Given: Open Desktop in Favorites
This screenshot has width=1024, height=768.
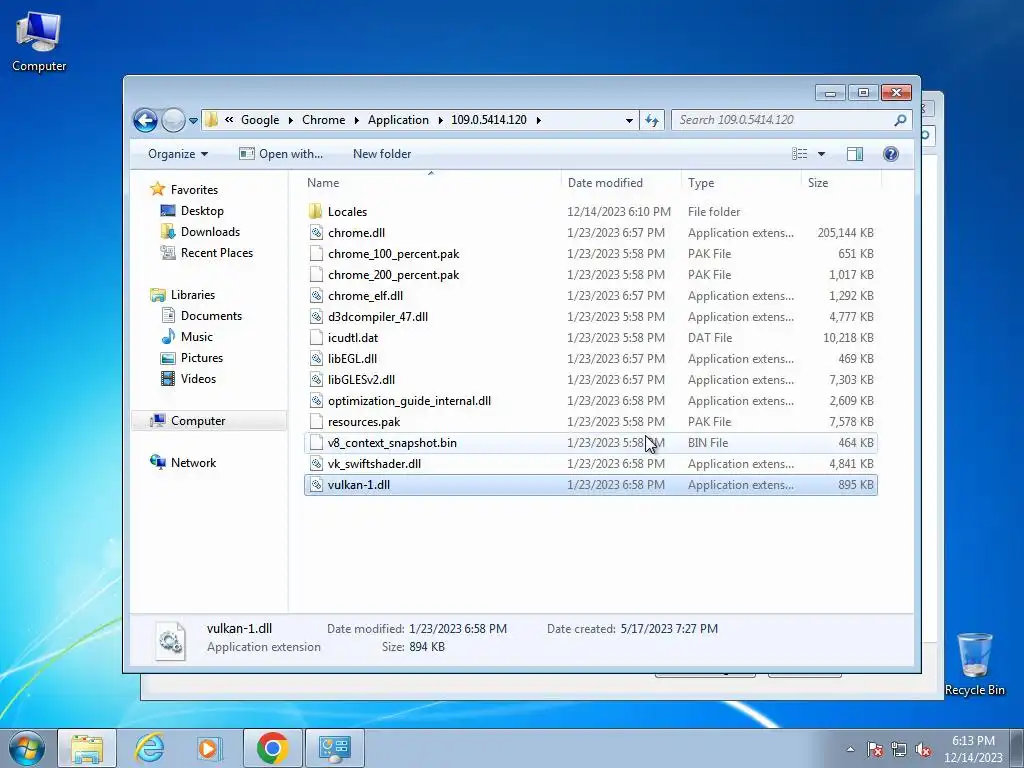Looking at the screenshot, I should point(202,211).
